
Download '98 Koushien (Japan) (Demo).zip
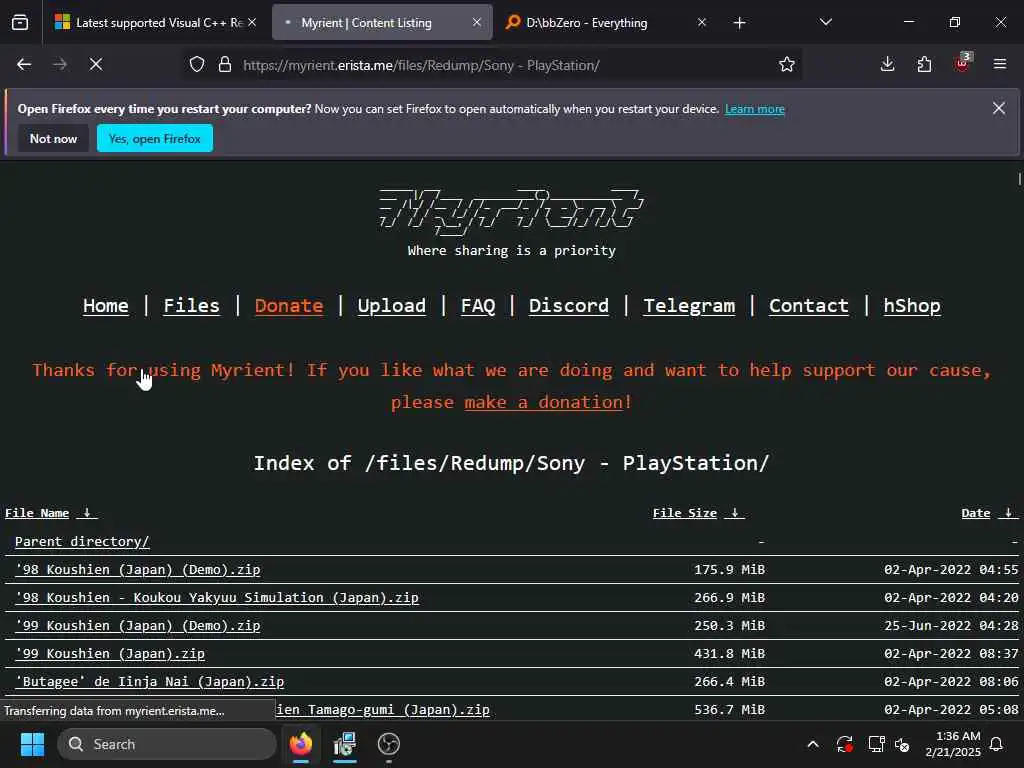[x=137, y=569]
